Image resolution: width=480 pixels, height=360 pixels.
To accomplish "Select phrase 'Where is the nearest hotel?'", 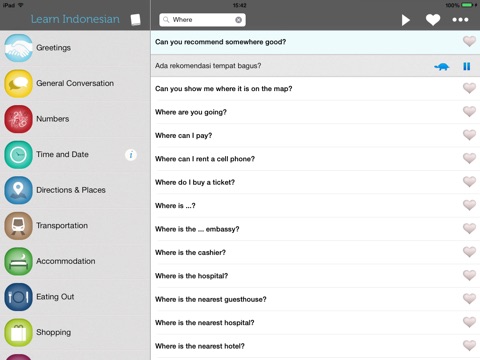I will [200, 346].
